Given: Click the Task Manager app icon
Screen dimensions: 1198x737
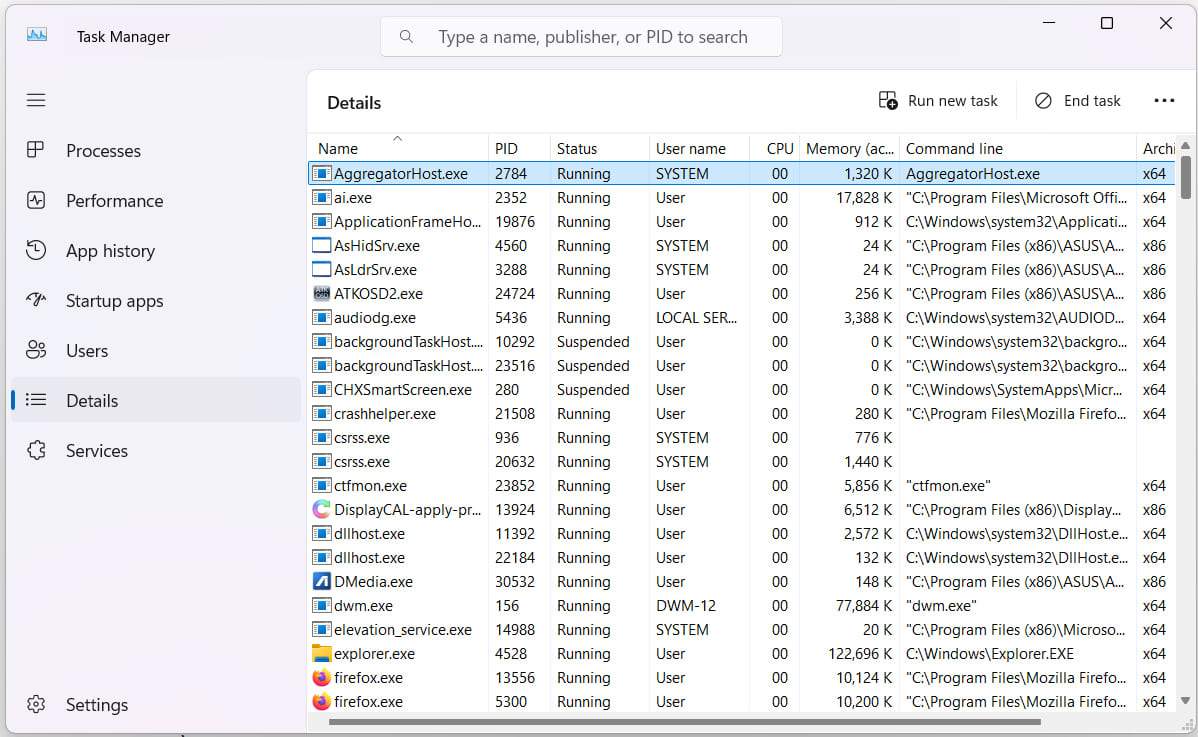Looking at the screenshot, I should (37, 35).
